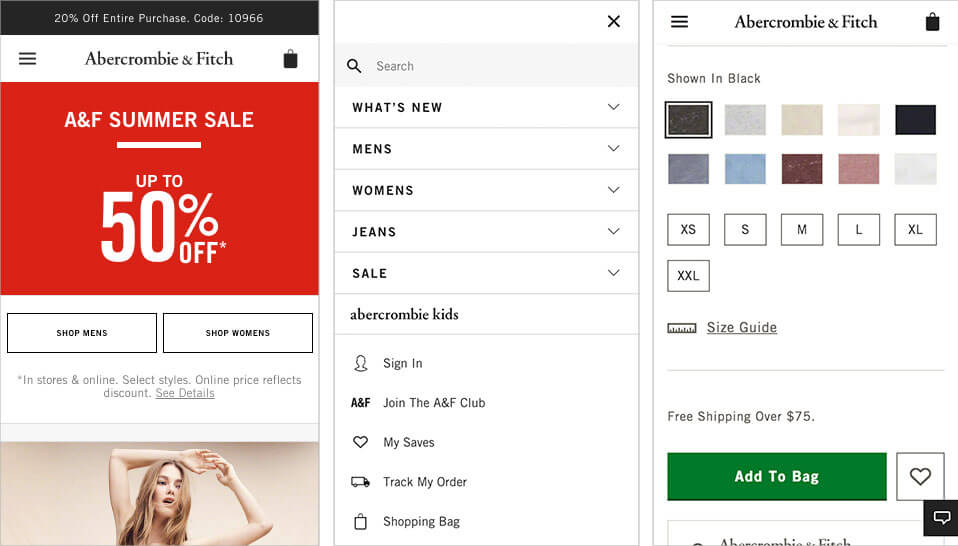The image size is (958, 546).
Task: Open WOMENS menu label
Action: pyautogui.click(x=383, y=191)
